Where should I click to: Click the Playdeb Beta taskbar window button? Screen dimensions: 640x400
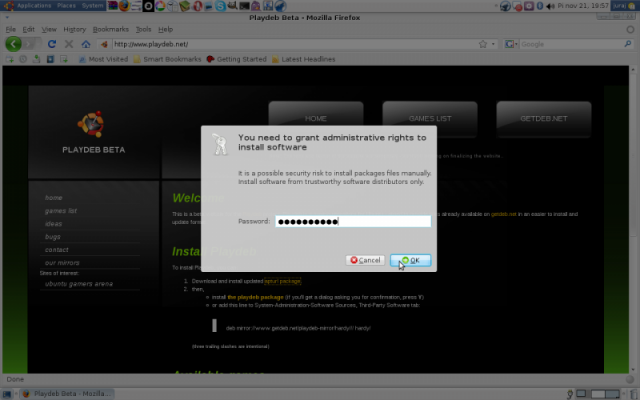[67, 394]
